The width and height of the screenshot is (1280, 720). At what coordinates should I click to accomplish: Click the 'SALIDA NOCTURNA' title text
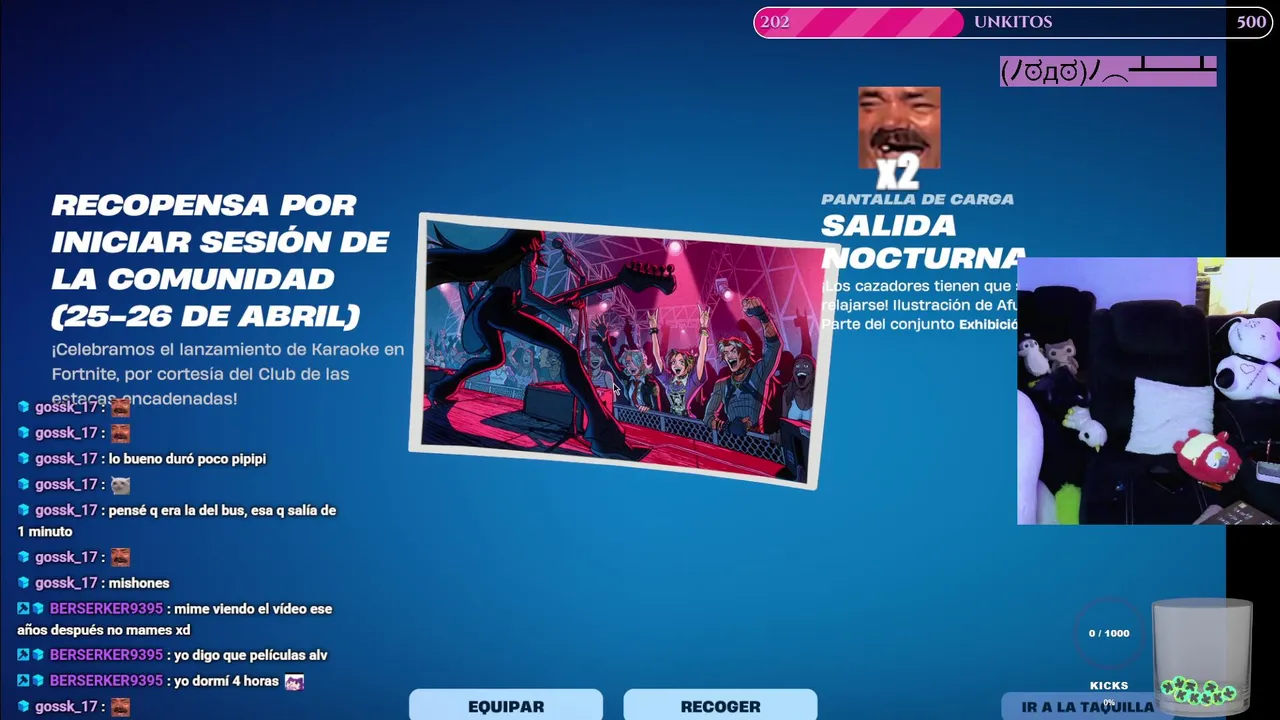click(x=923, y=241)
